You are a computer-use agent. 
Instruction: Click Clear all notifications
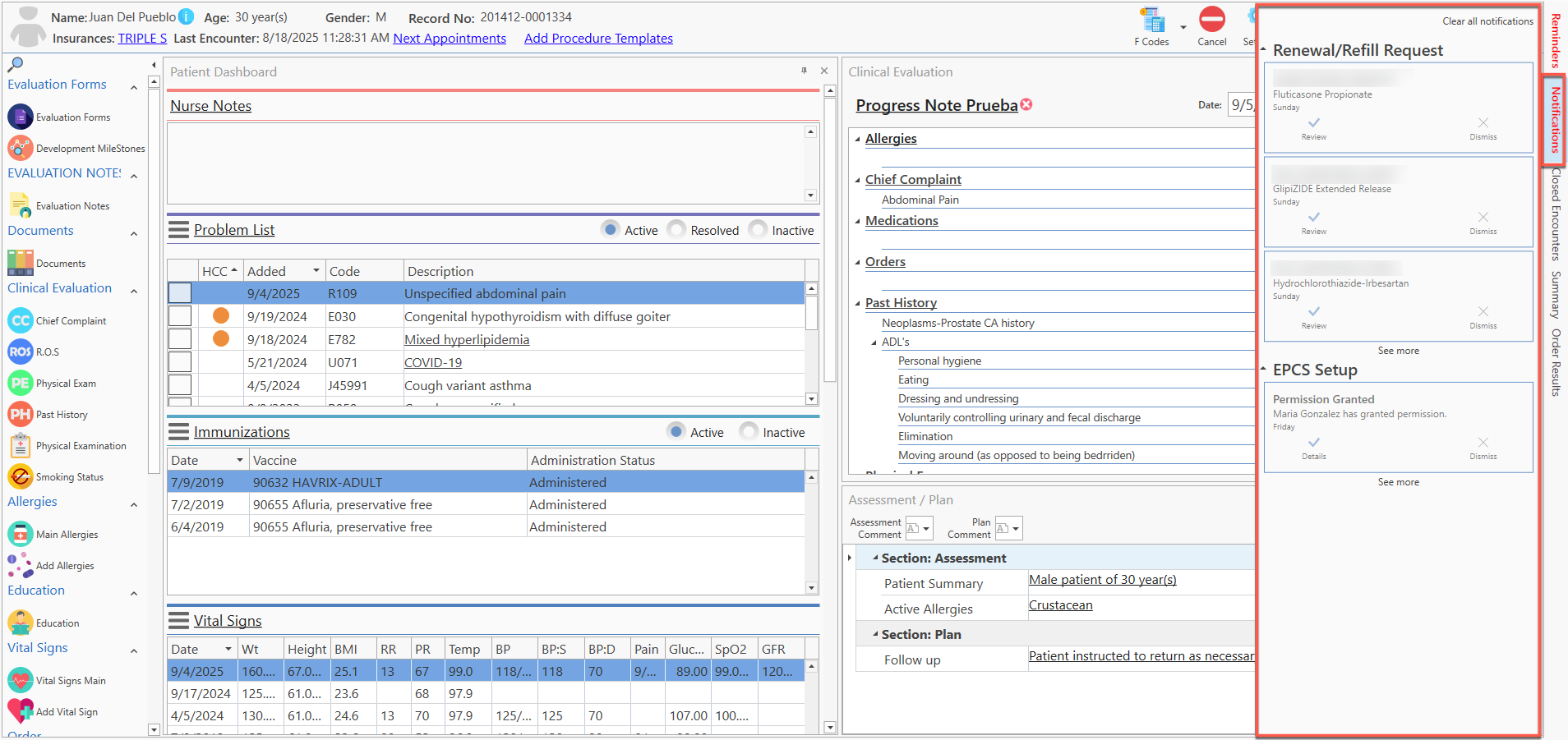click(x=1487, y=21)
